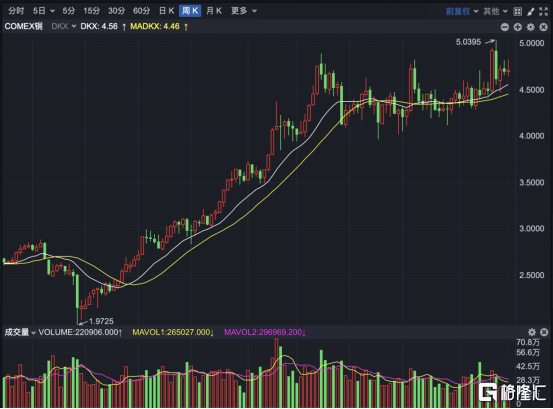Switch to 月K timeframe tab
Image resolution: width=553 pixels, height=409 pixels.
click(x=214, y=11)
